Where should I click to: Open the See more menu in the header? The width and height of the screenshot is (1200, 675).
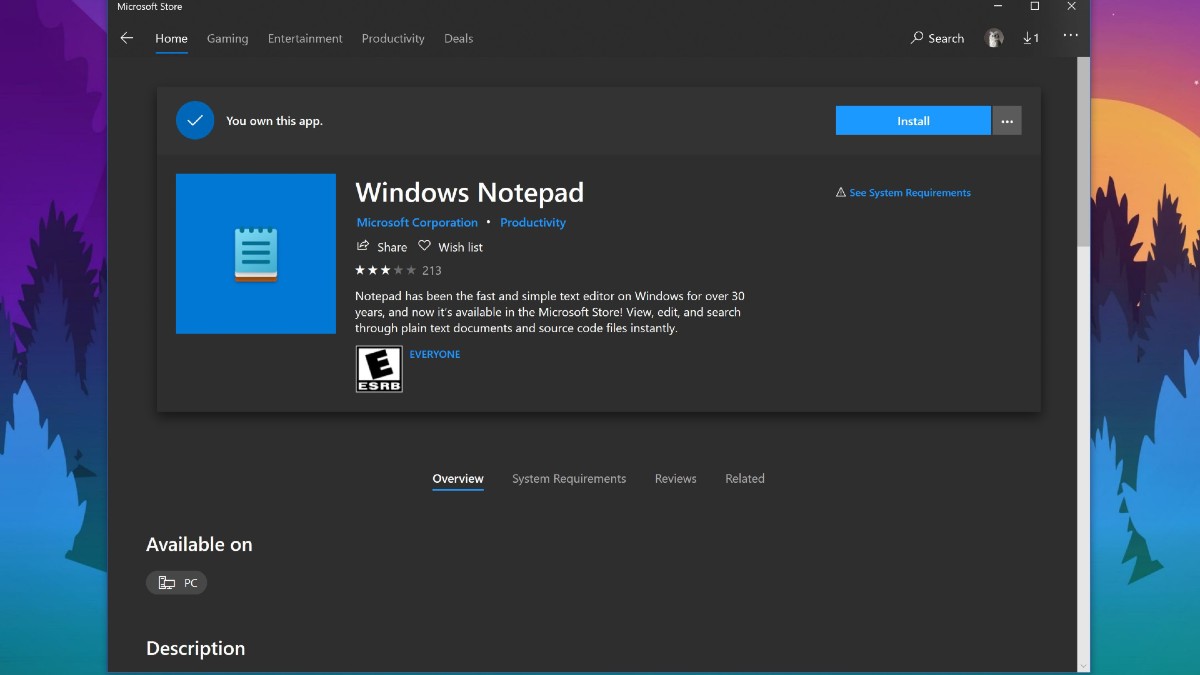1071,36
